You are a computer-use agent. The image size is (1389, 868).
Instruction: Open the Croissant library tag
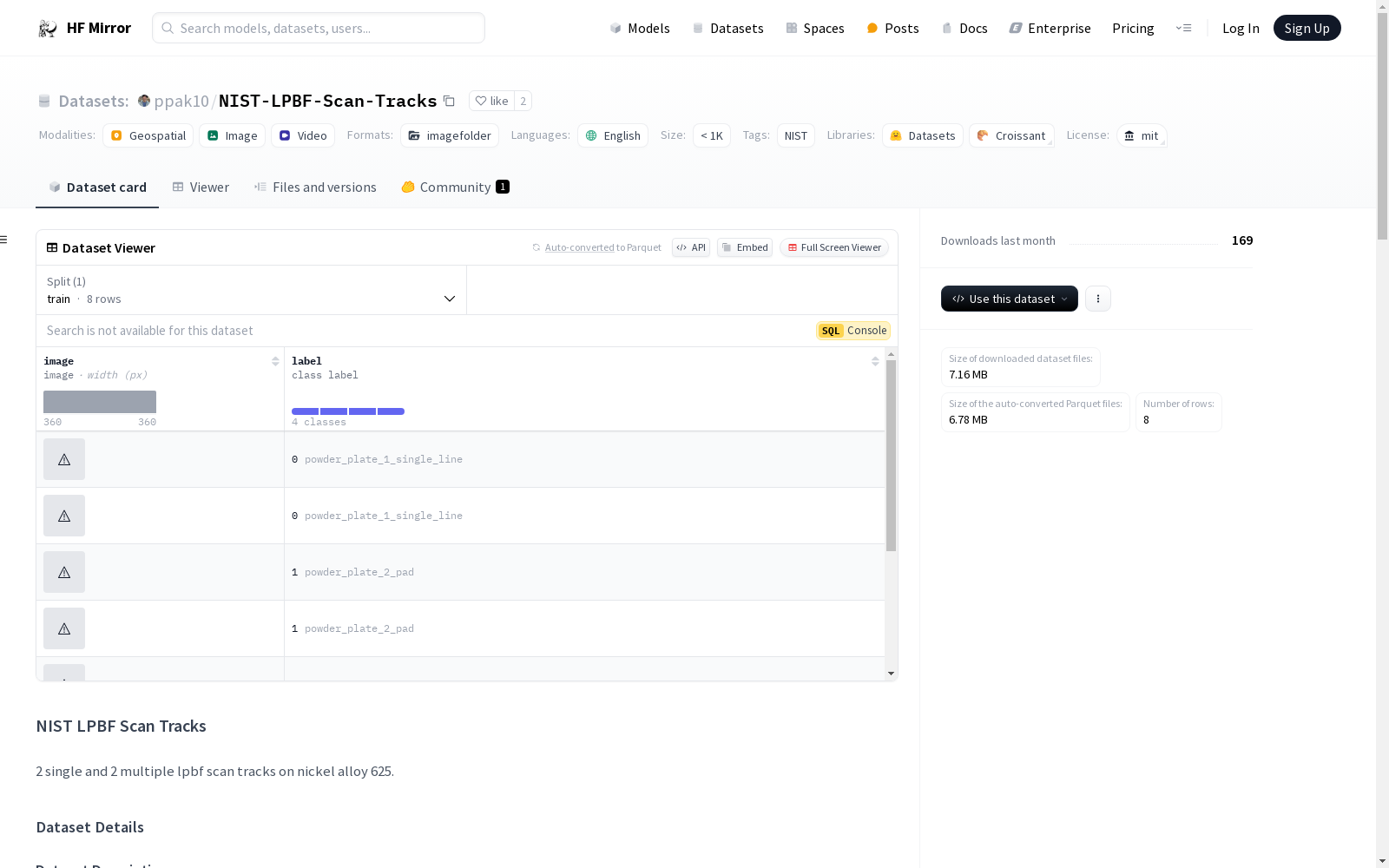(x=1011, y=135)
